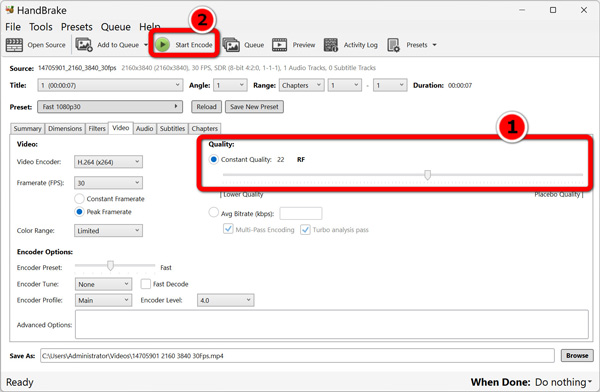The width and height of the screenshot is (600, 392).
Task: Click the Constant Quality slider handle
Action: click(427, 175)
